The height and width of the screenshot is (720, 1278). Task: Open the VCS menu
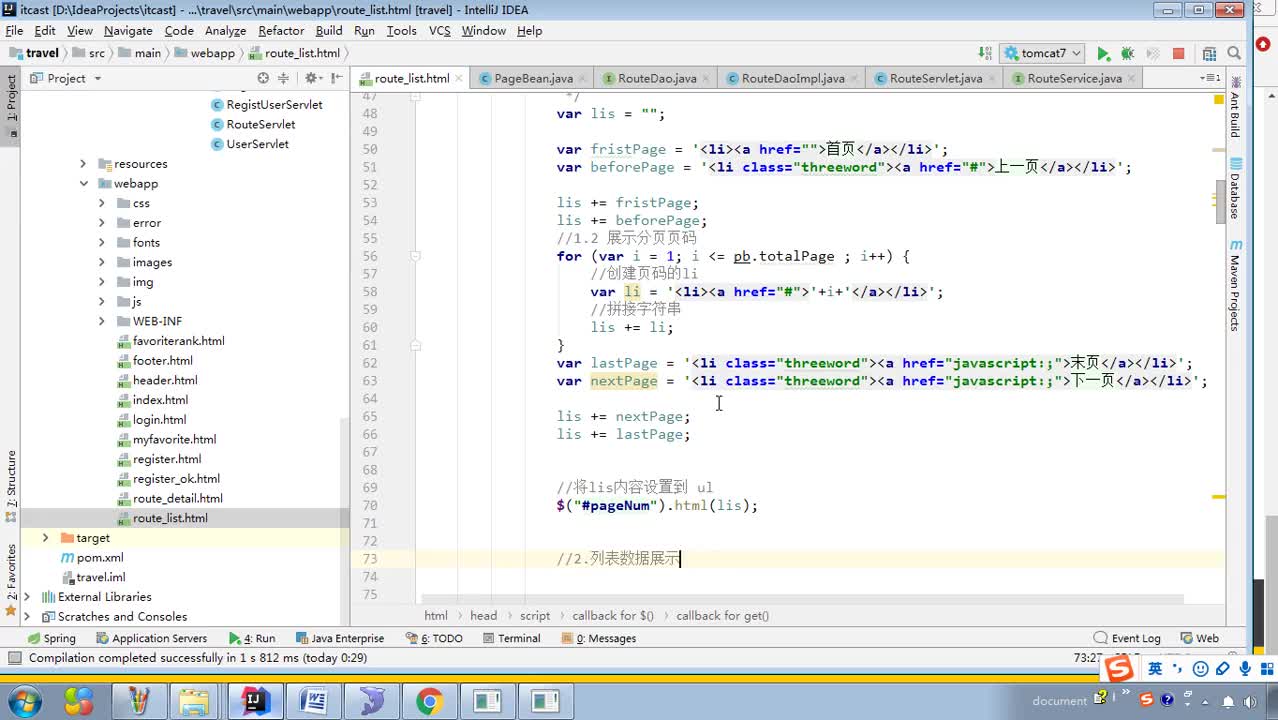(x=440, y=31)
